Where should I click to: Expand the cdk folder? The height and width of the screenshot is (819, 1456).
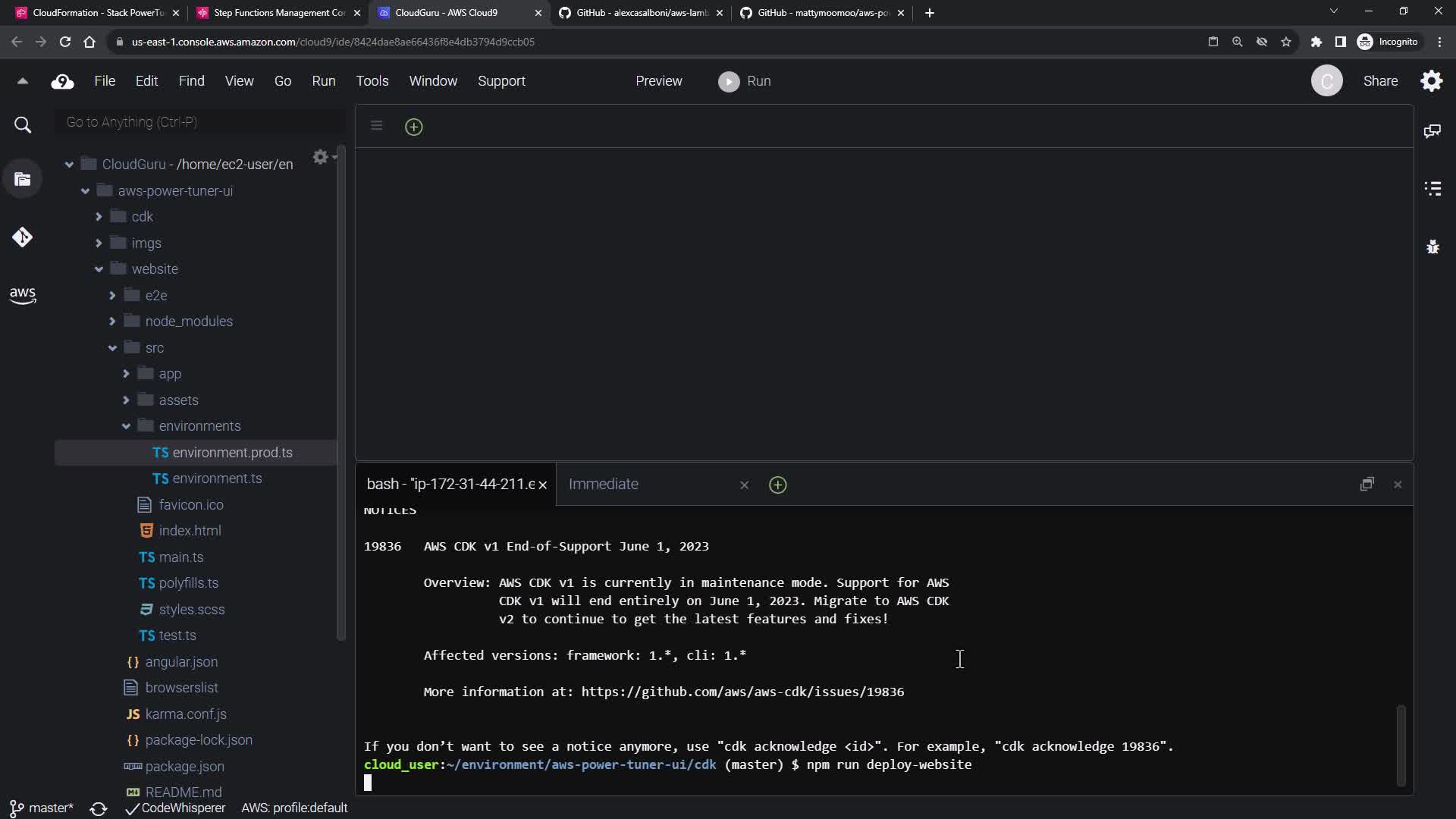point(99,217)
